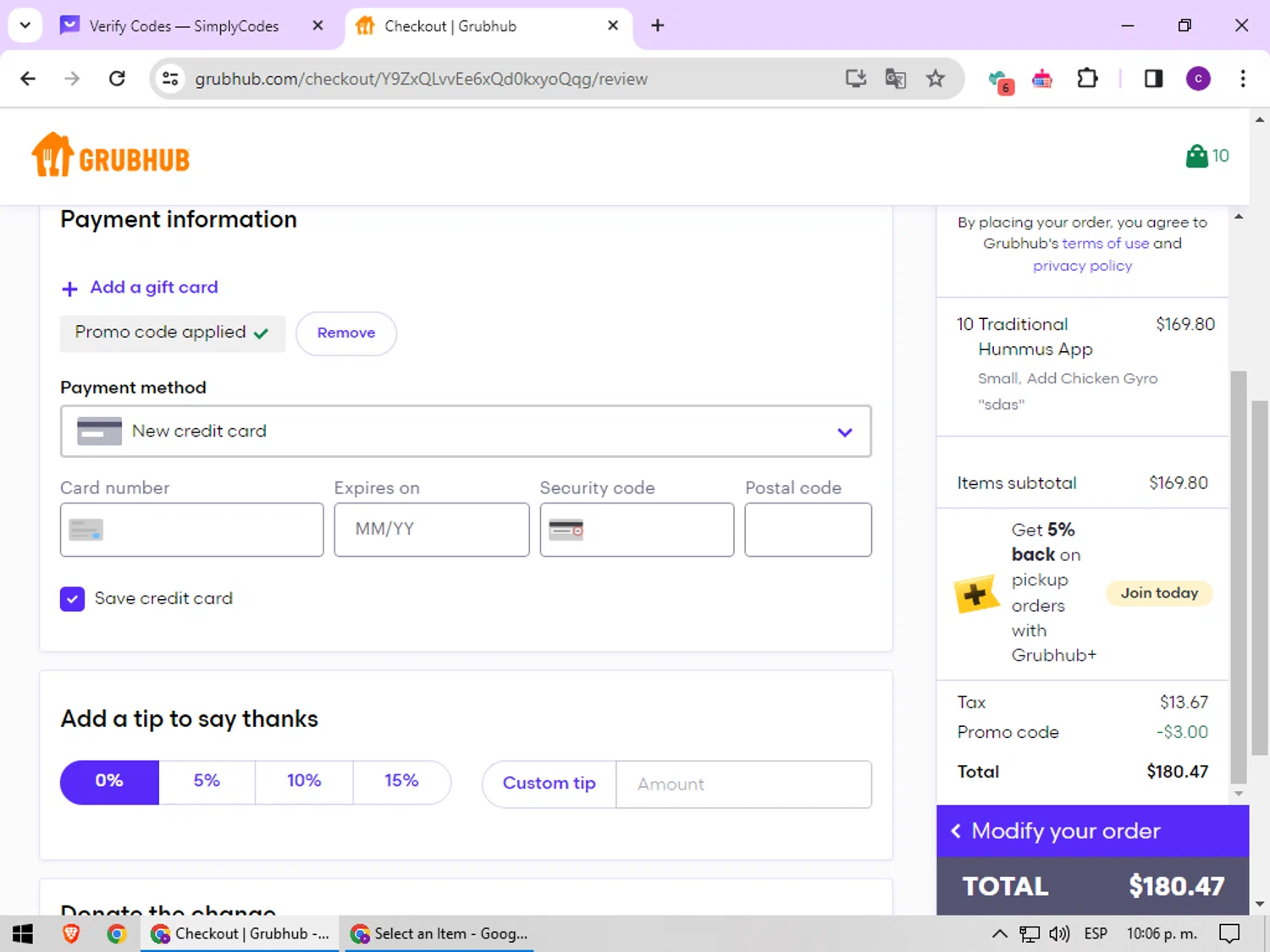The image size is (1270, 952).
Task: Open the green extension icon with badge 6
Action: pos(1001,80)
